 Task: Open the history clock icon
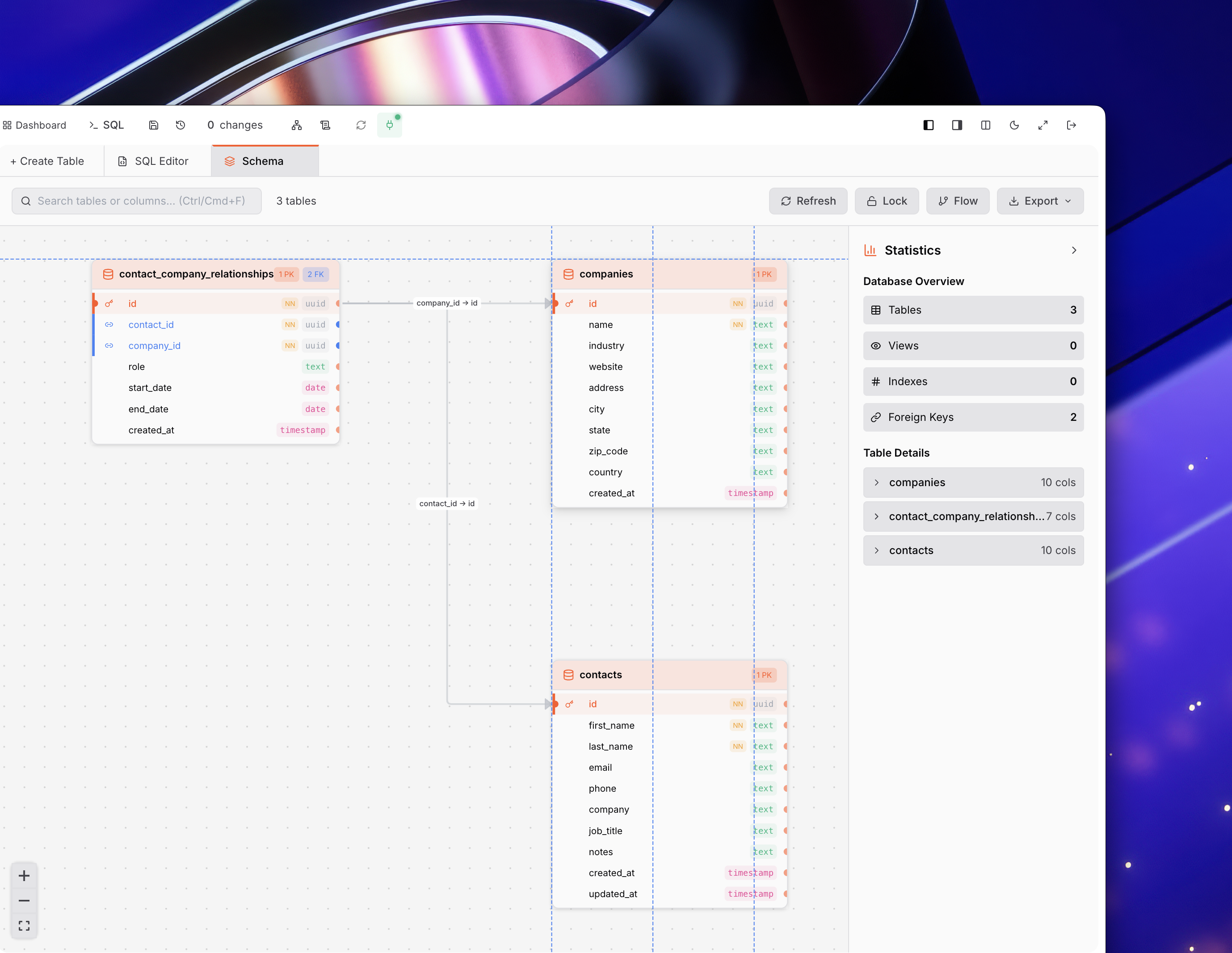pyautogui.click(x=181, y=125)
